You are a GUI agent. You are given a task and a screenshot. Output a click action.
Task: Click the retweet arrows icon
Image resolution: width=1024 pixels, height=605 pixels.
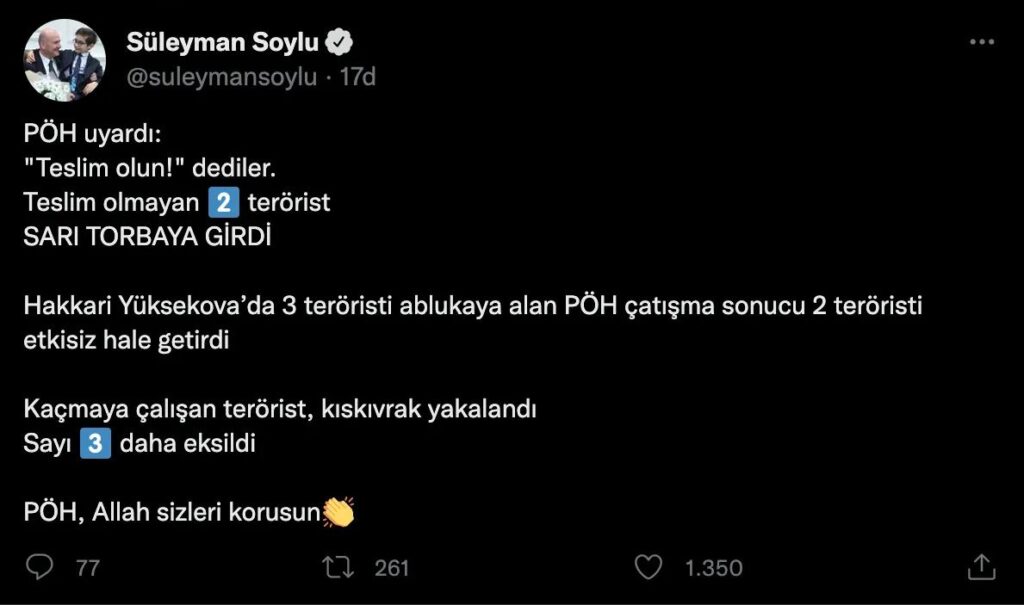pos(337,567)
